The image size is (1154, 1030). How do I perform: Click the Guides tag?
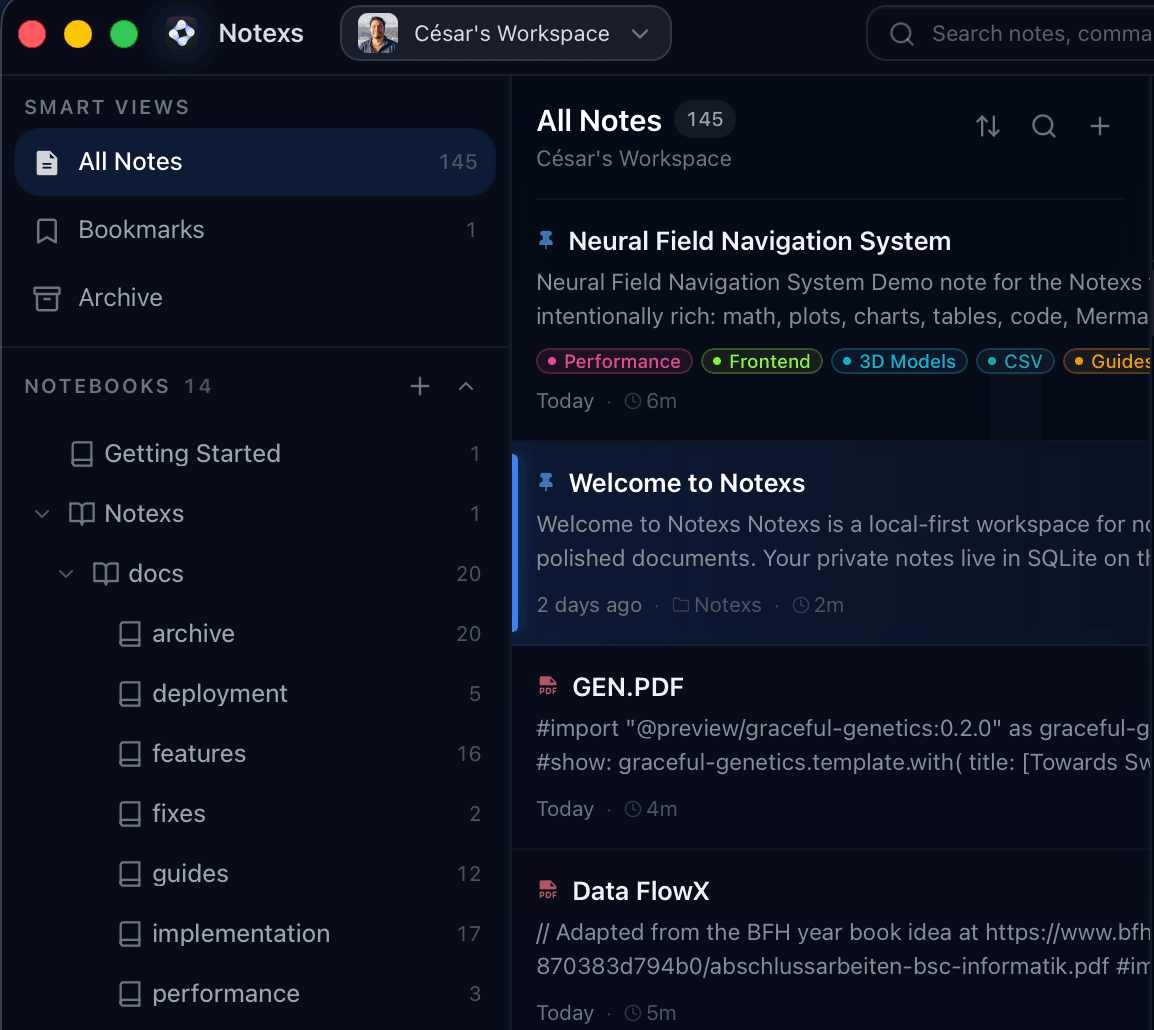click(x=1109, y=361)
